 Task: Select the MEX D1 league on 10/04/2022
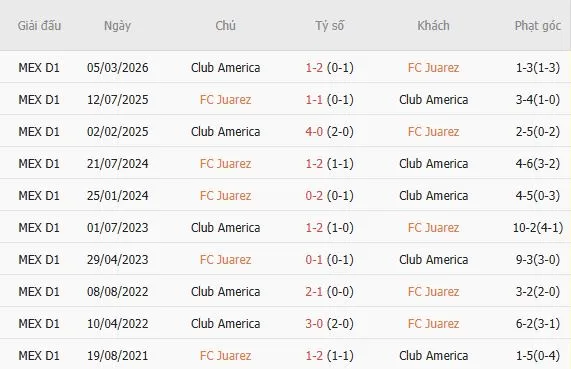39,323
